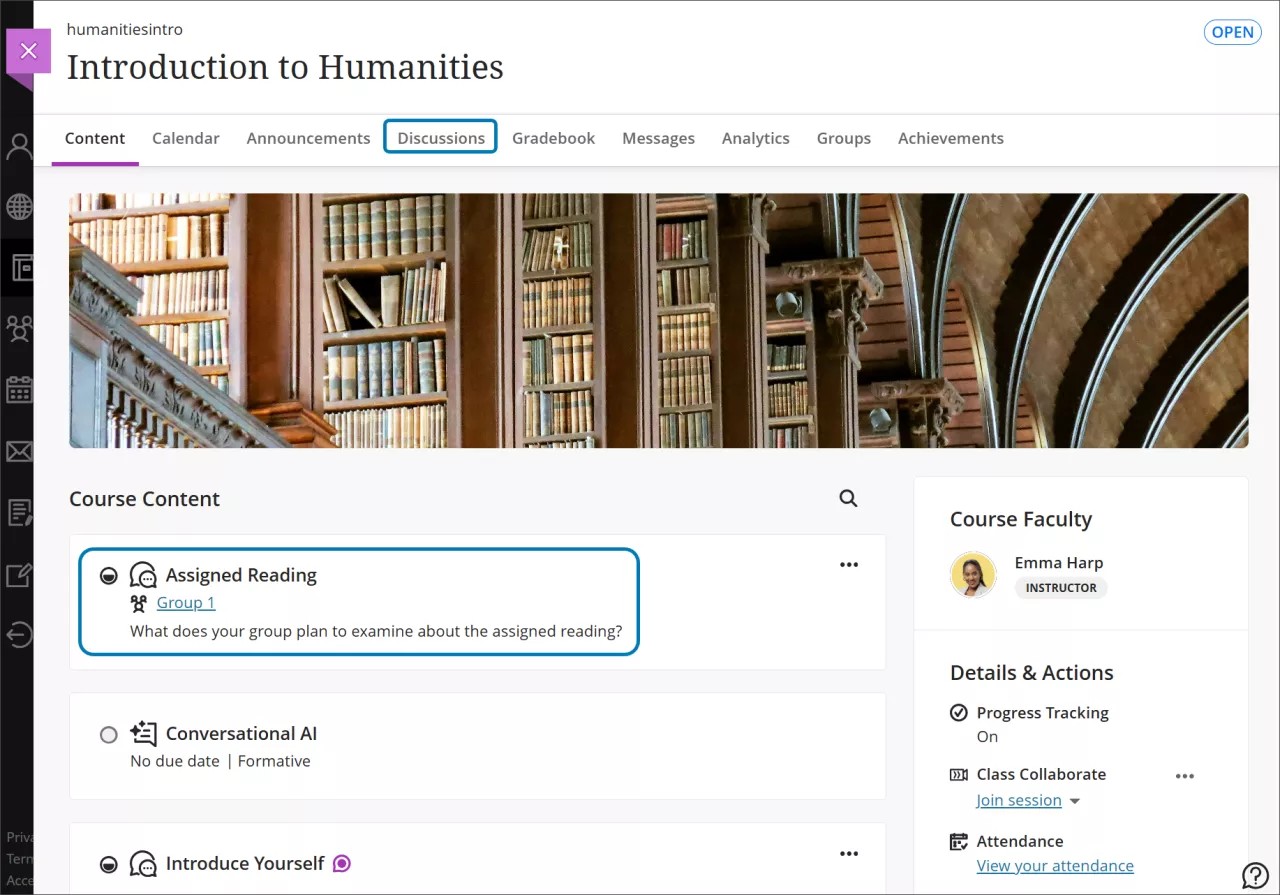The image size is (1280, 895).
Task: Toggle the Introduce Yourself progress indicator
Action: click(109, 863)
